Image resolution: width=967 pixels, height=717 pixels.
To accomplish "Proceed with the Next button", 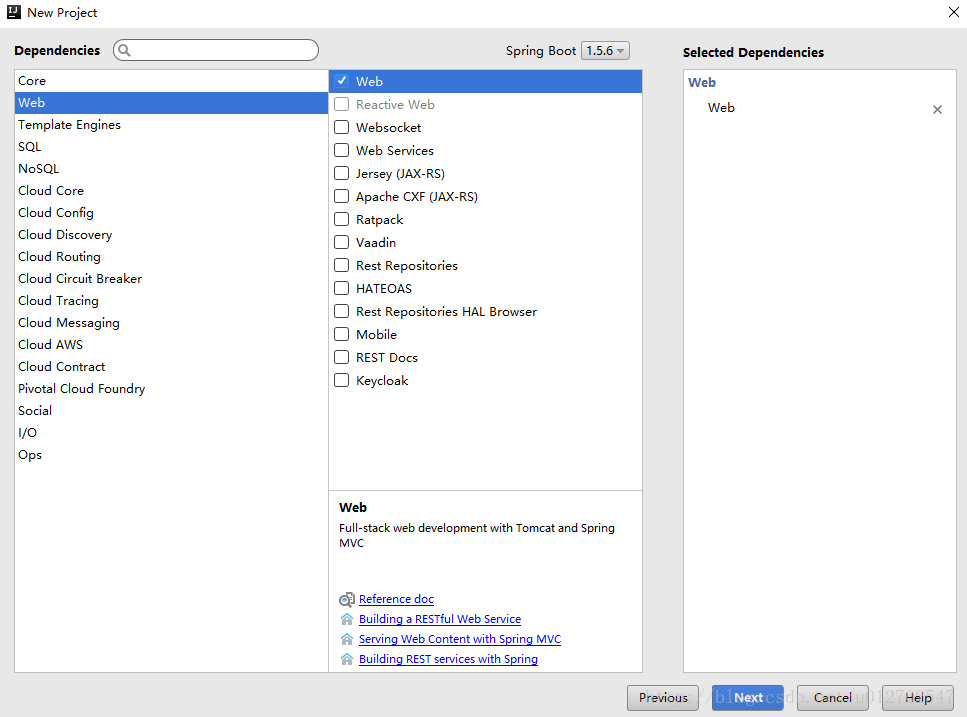I will pyautogui.click(x=748, y=697).
